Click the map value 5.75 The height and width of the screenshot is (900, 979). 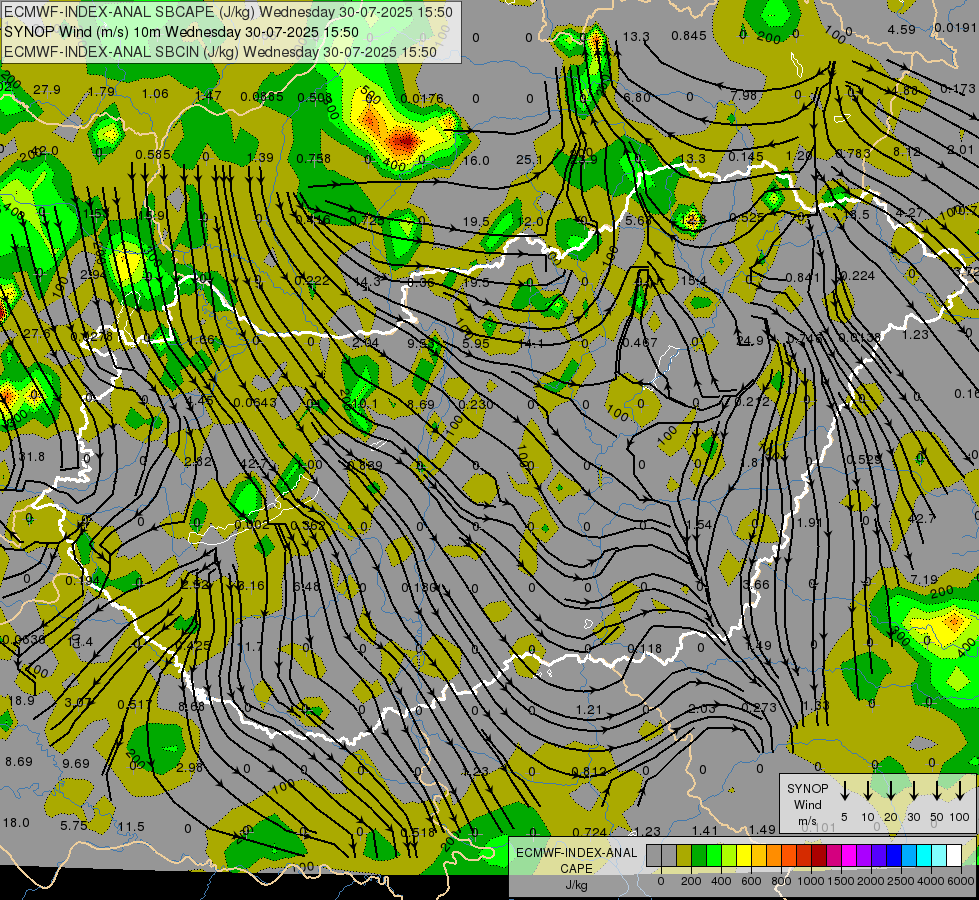point(74,825)
